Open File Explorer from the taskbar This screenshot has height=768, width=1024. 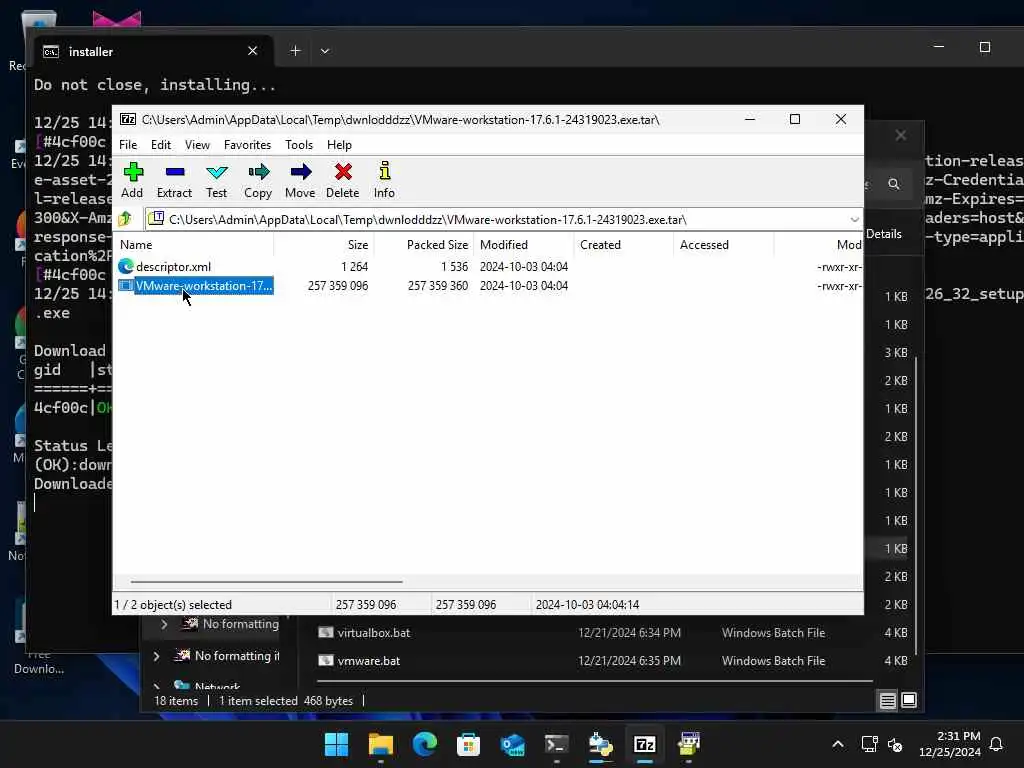point(381,744)
